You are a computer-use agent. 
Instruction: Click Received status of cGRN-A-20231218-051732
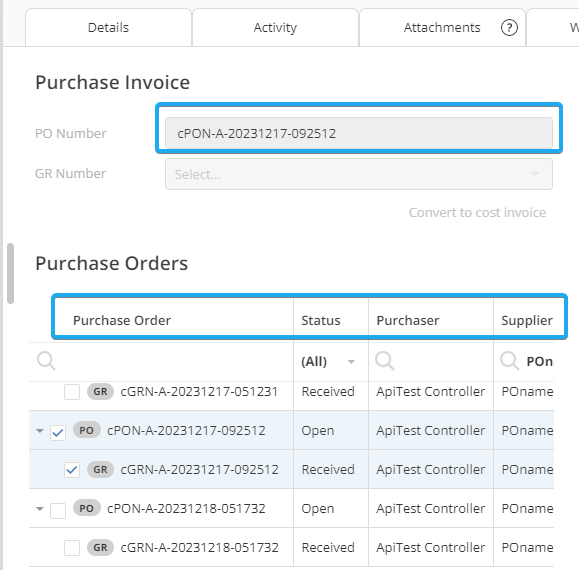click(x=328, y=547)
